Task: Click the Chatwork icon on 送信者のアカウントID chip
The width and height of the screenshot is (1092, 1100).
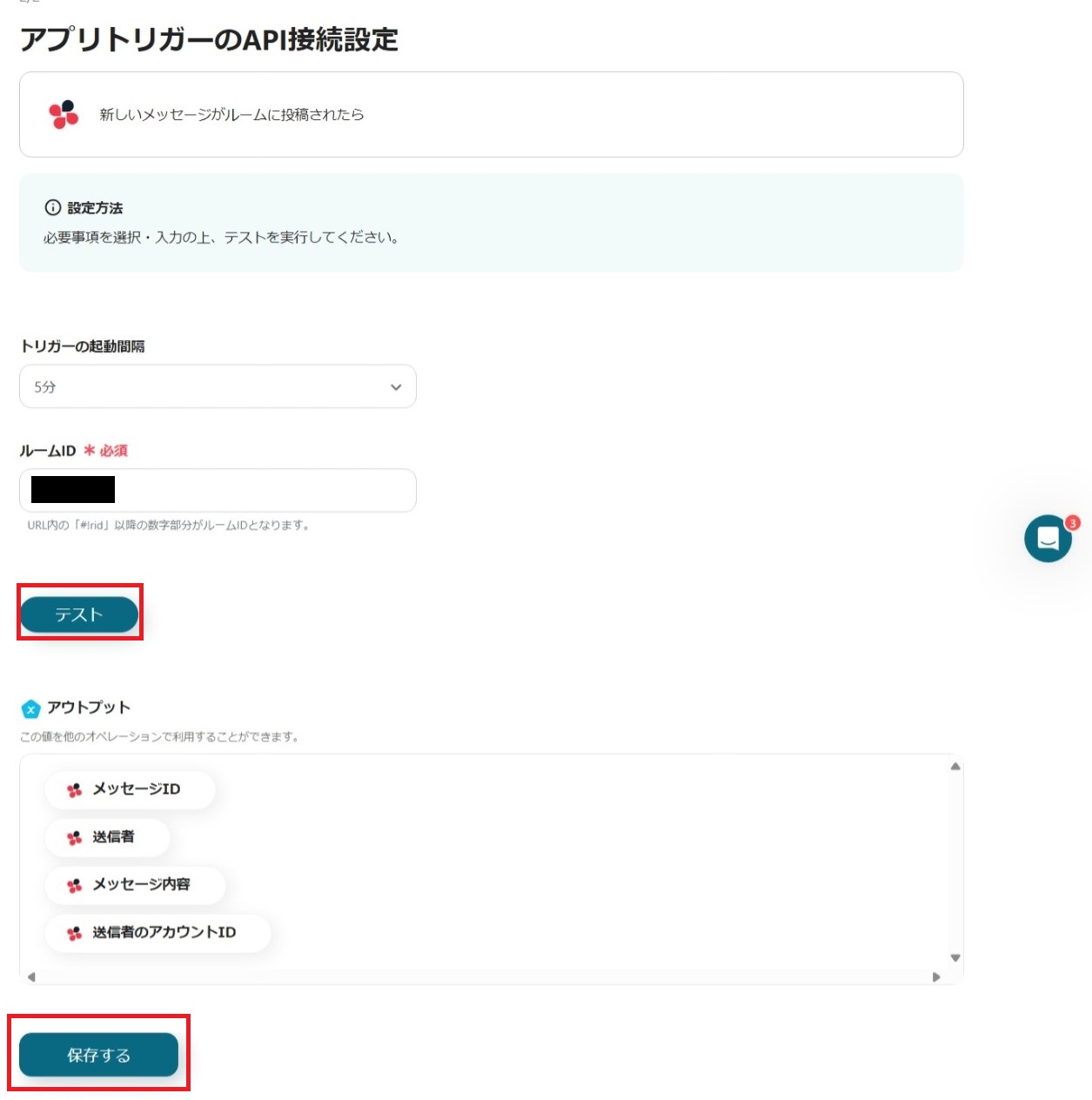Action: (75, 933)
